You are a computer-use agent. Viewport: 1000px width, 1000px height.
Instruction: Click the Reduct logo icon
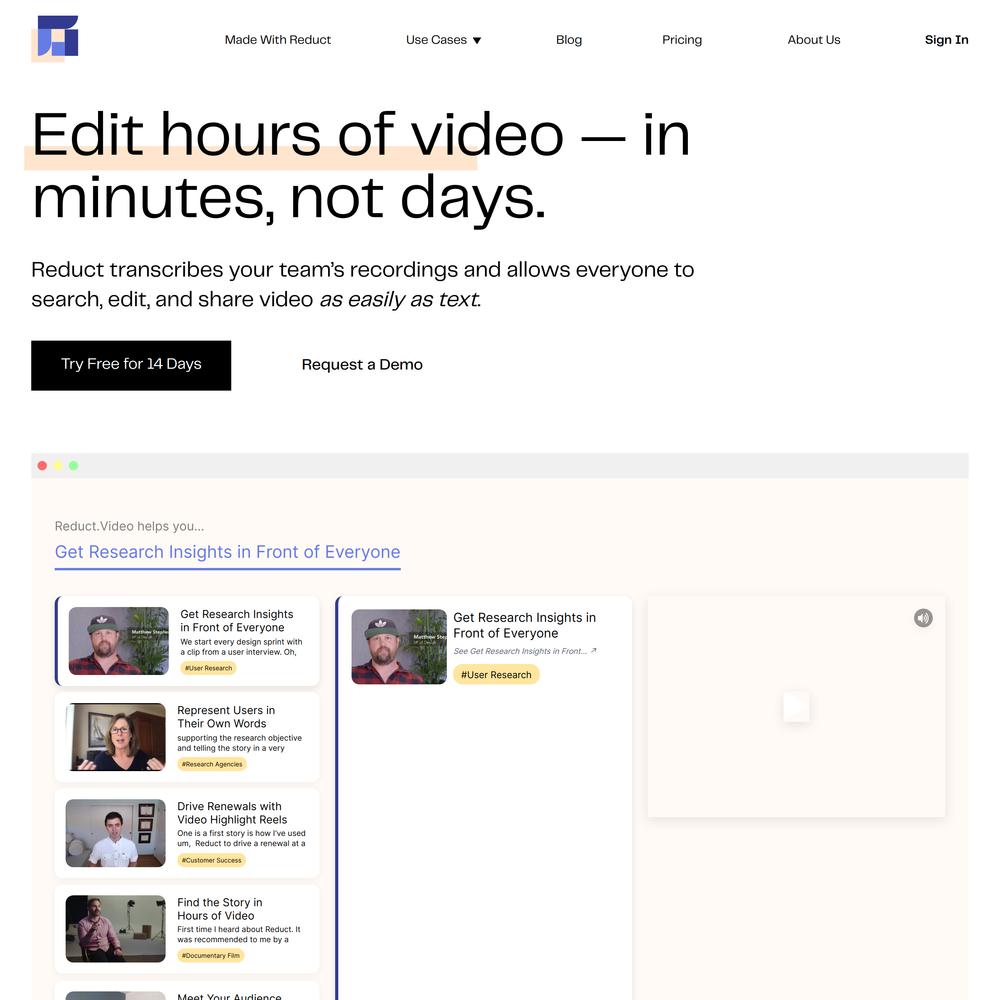55,38
